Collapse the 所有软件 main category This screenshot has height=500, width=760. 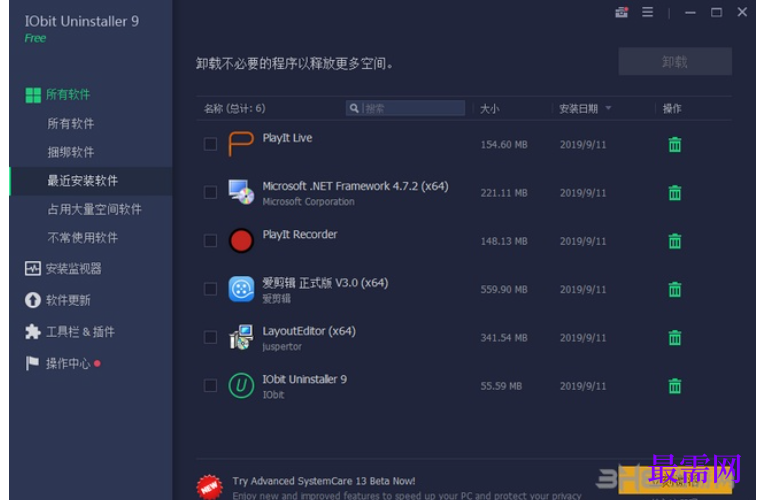pyautogui.click(x=68, y=94)
